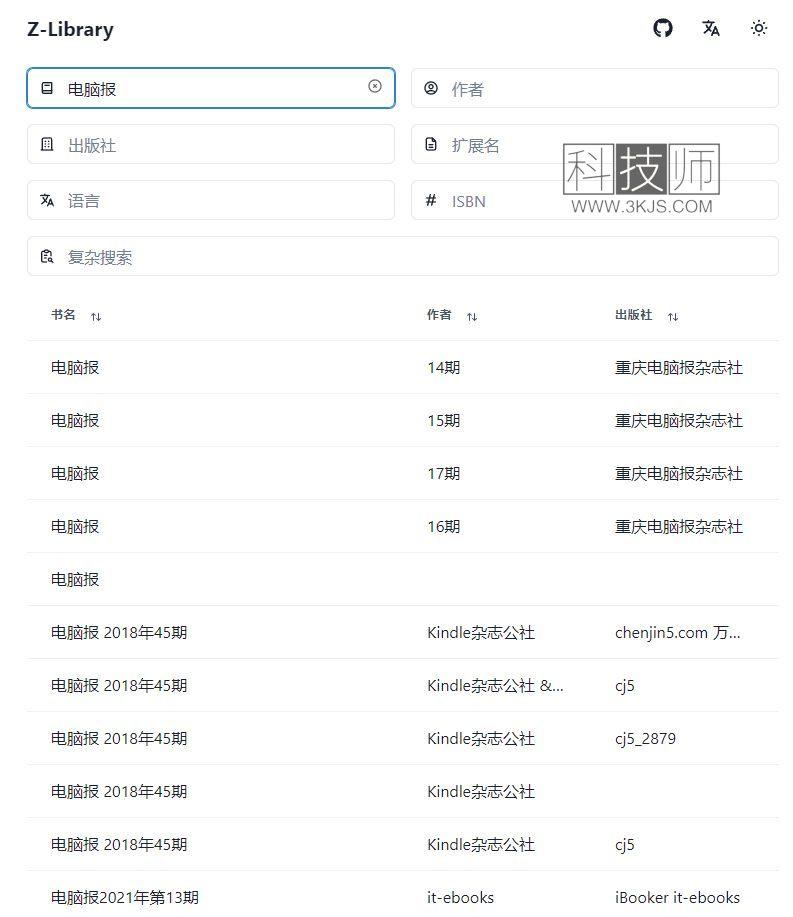Click the search icon in the complex search field
The image size is (793, 917).
(x=47, y=257)
